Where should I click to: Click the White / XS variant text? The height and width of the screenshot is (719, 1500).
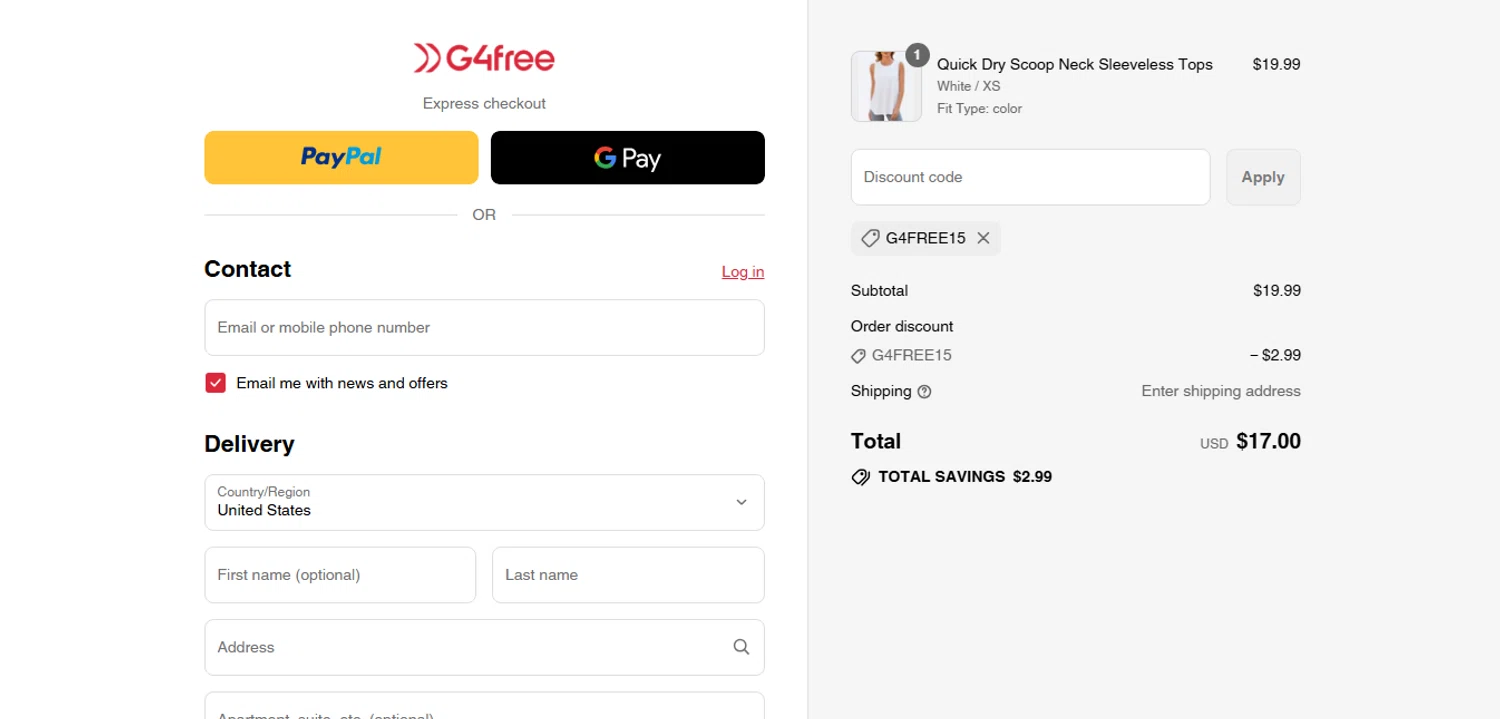[x=969, y=86]
